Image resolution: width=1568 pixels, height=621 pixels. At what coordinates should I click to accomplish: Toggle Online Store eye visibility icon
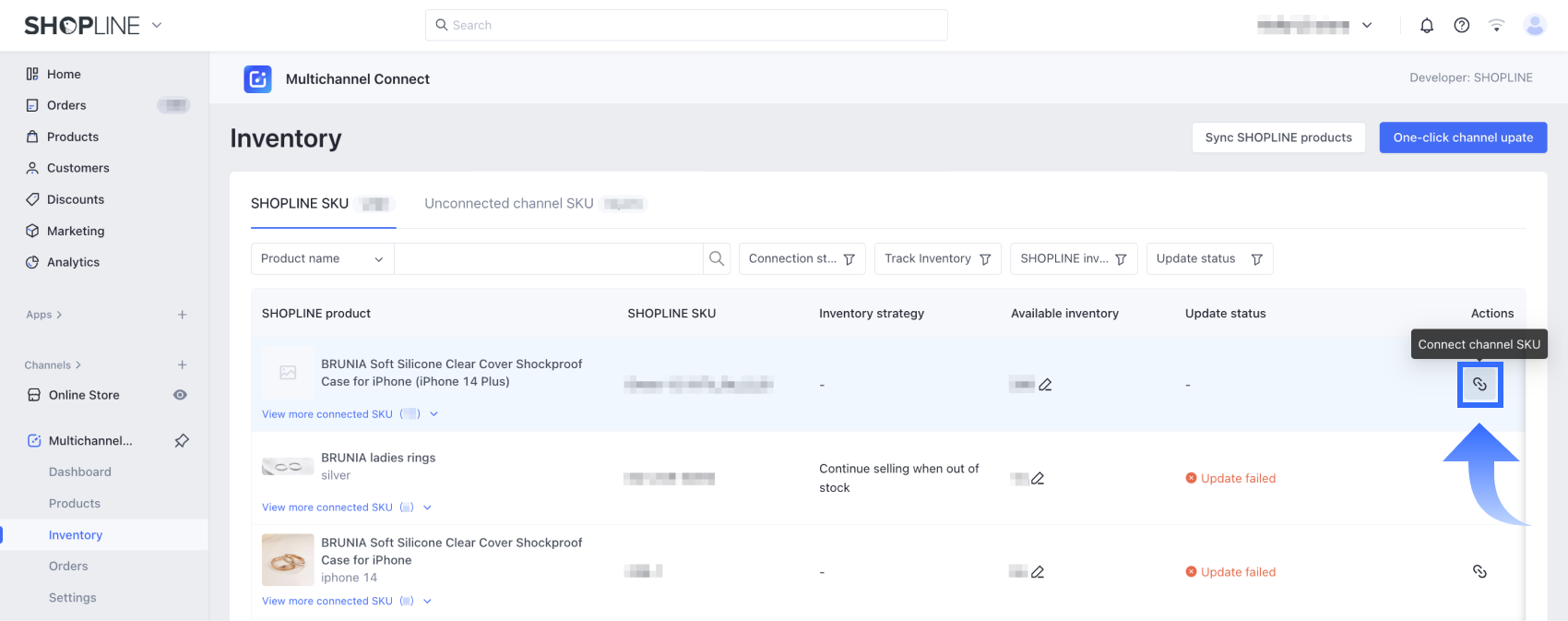180,395
